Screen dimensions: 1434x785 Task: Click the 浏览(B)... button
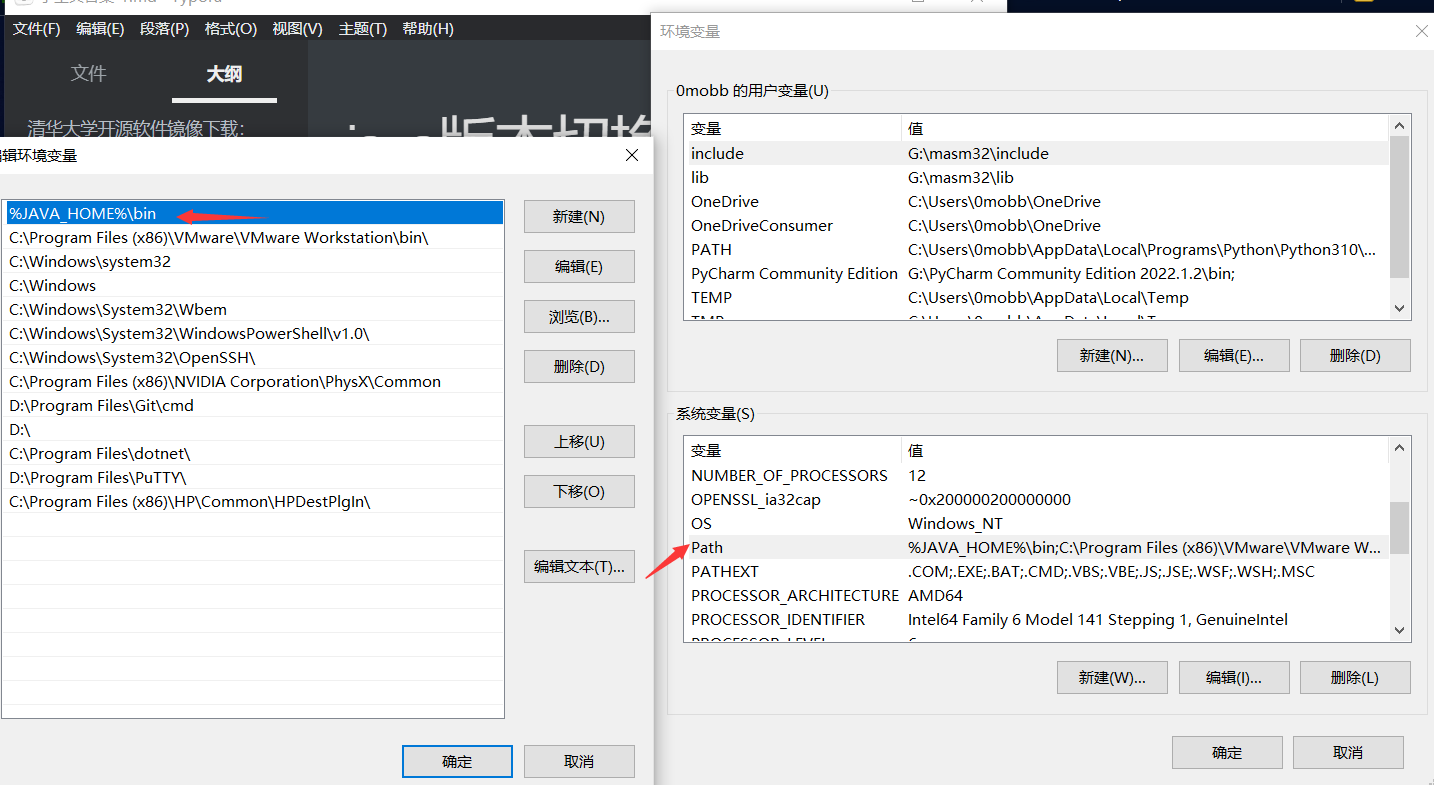579,317
